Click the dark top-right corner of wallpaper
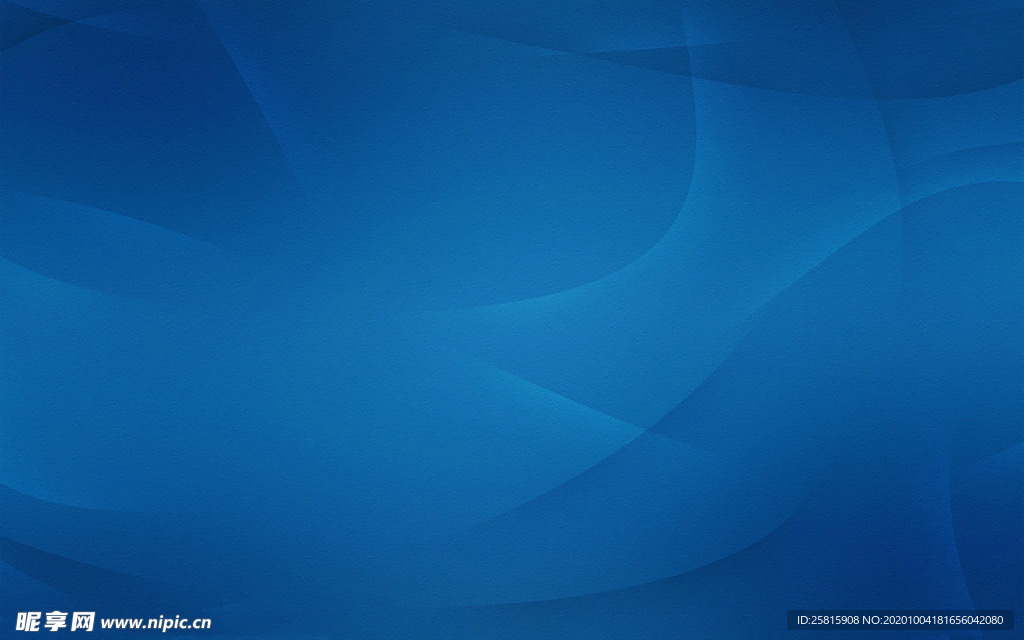 [990, 30]
